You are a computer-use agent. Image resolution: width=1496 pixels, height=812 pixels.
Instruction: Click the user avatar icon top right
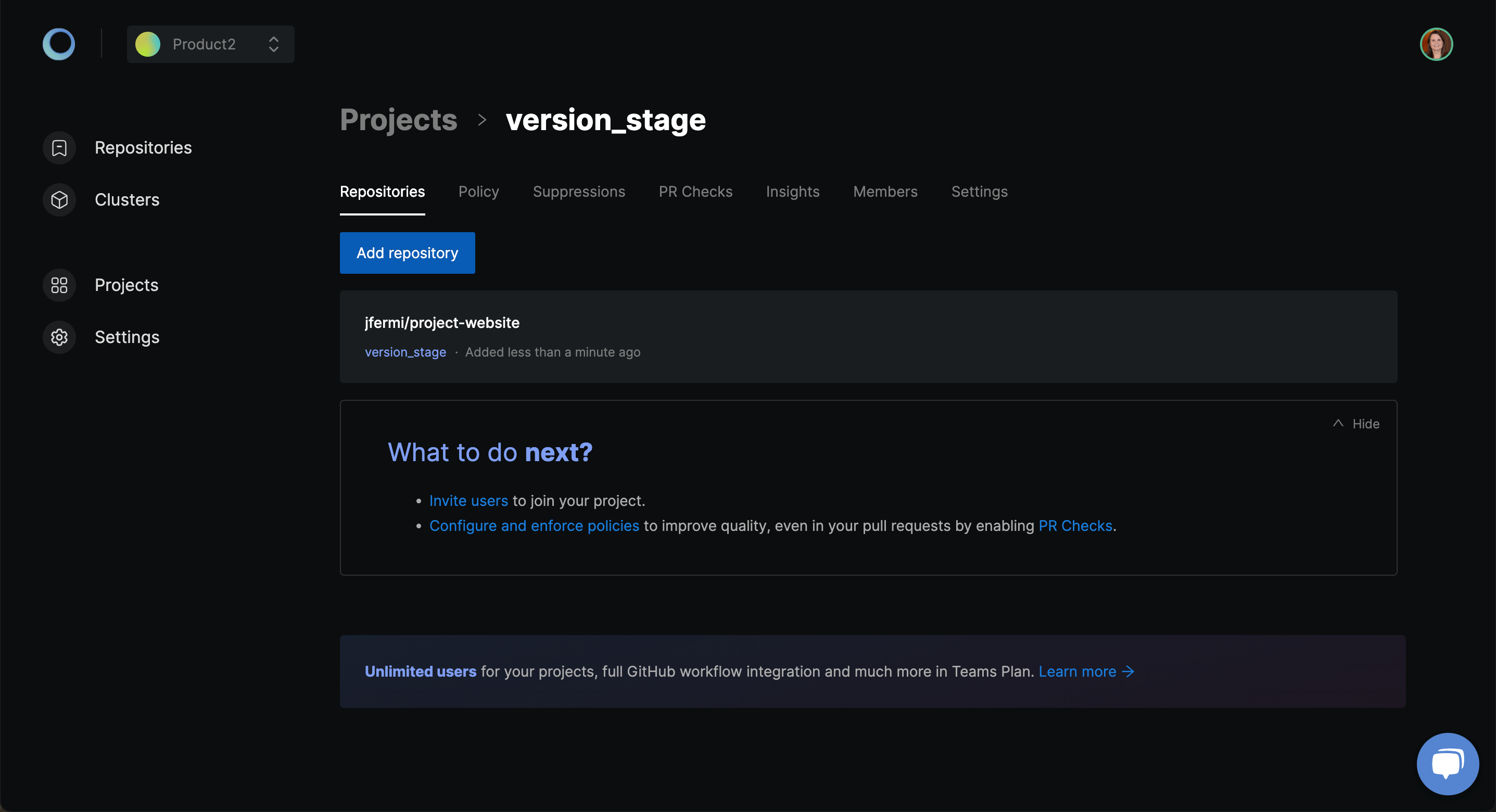tap(1436, 43)
